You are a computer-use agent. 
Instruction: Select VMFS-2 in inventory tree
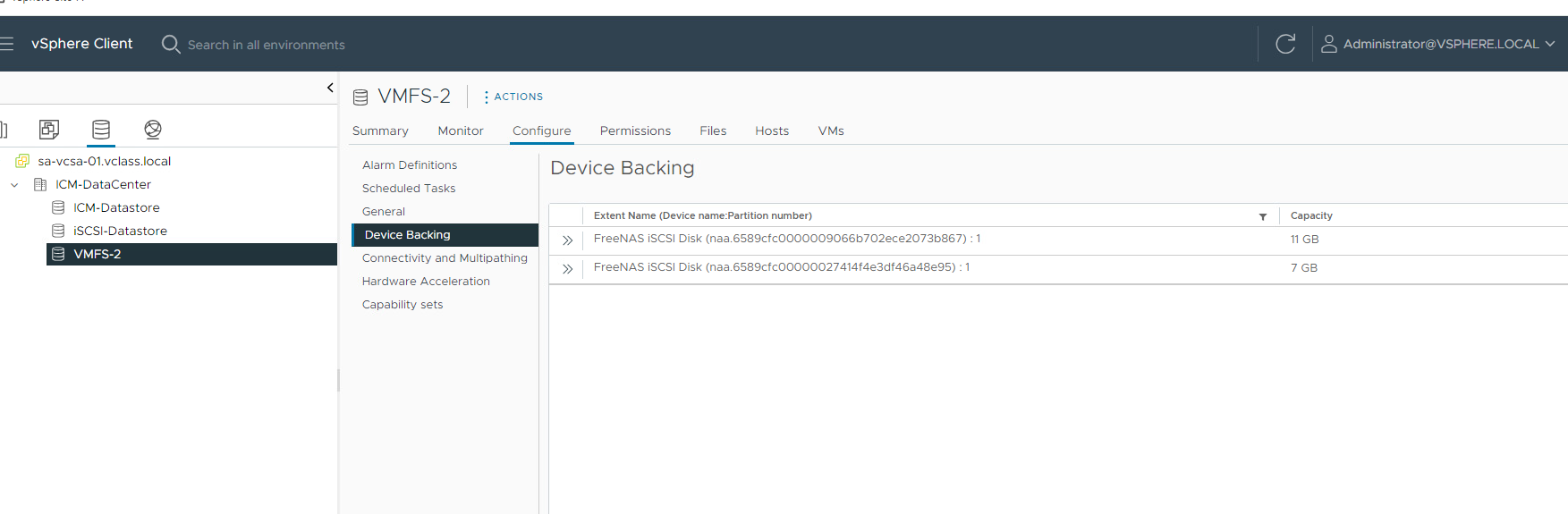[191, 254]
